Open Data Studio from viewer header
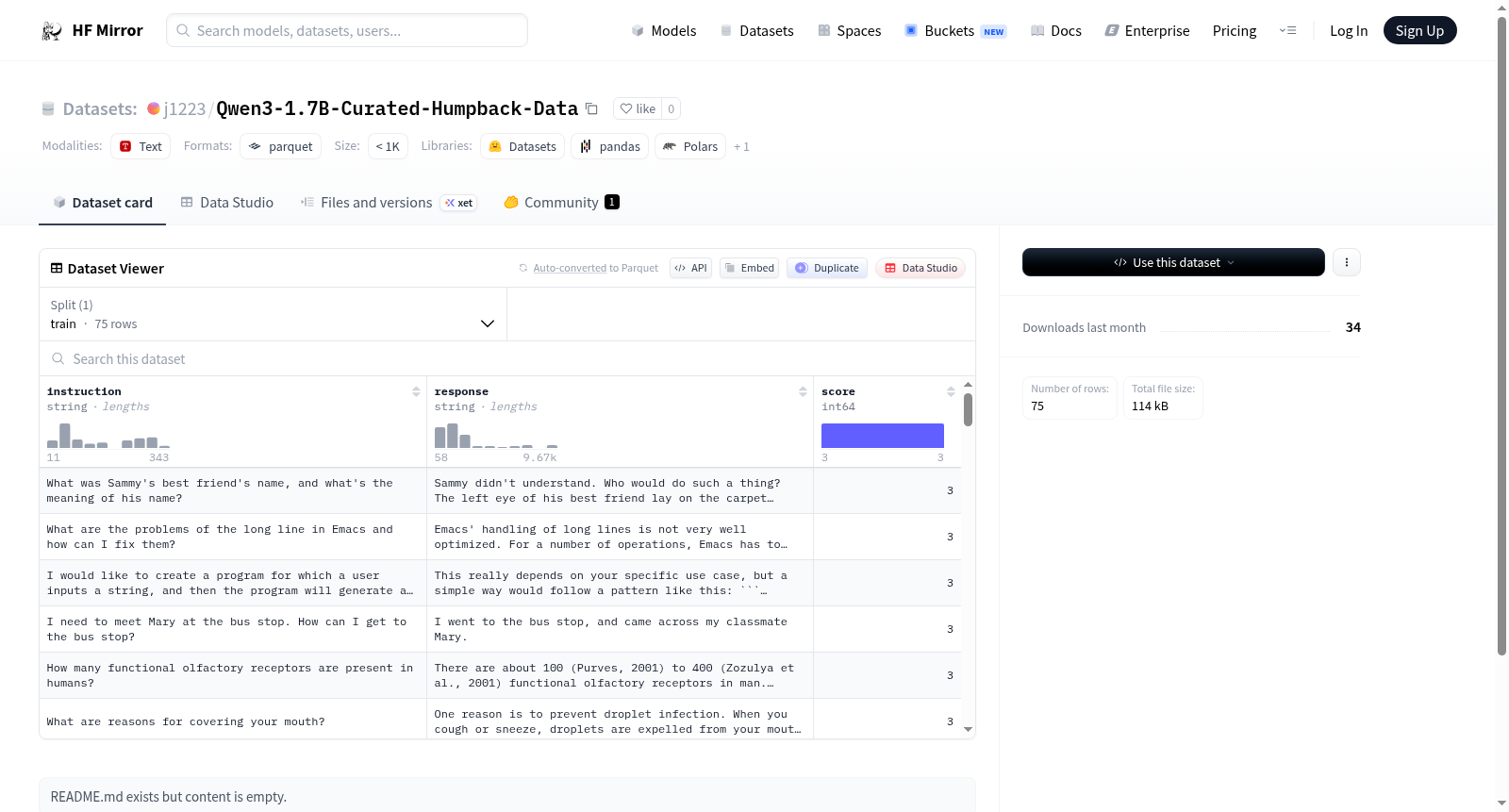1509x812 pixels. click(920, 268)
